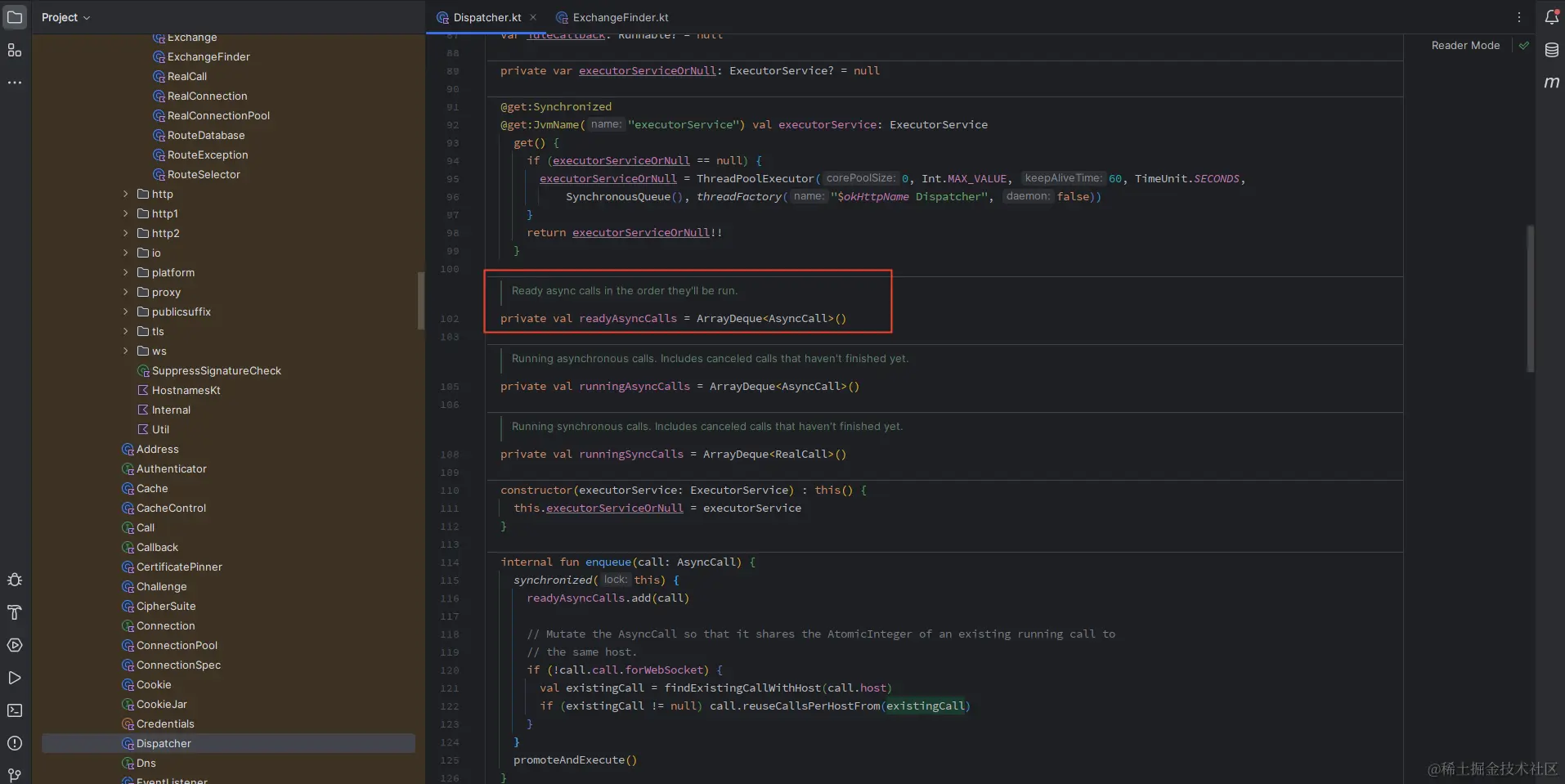The width and height of the screenshot is (1565, 784).
Task: Open the Project view dropdown
Action: (x=65, y=17)
